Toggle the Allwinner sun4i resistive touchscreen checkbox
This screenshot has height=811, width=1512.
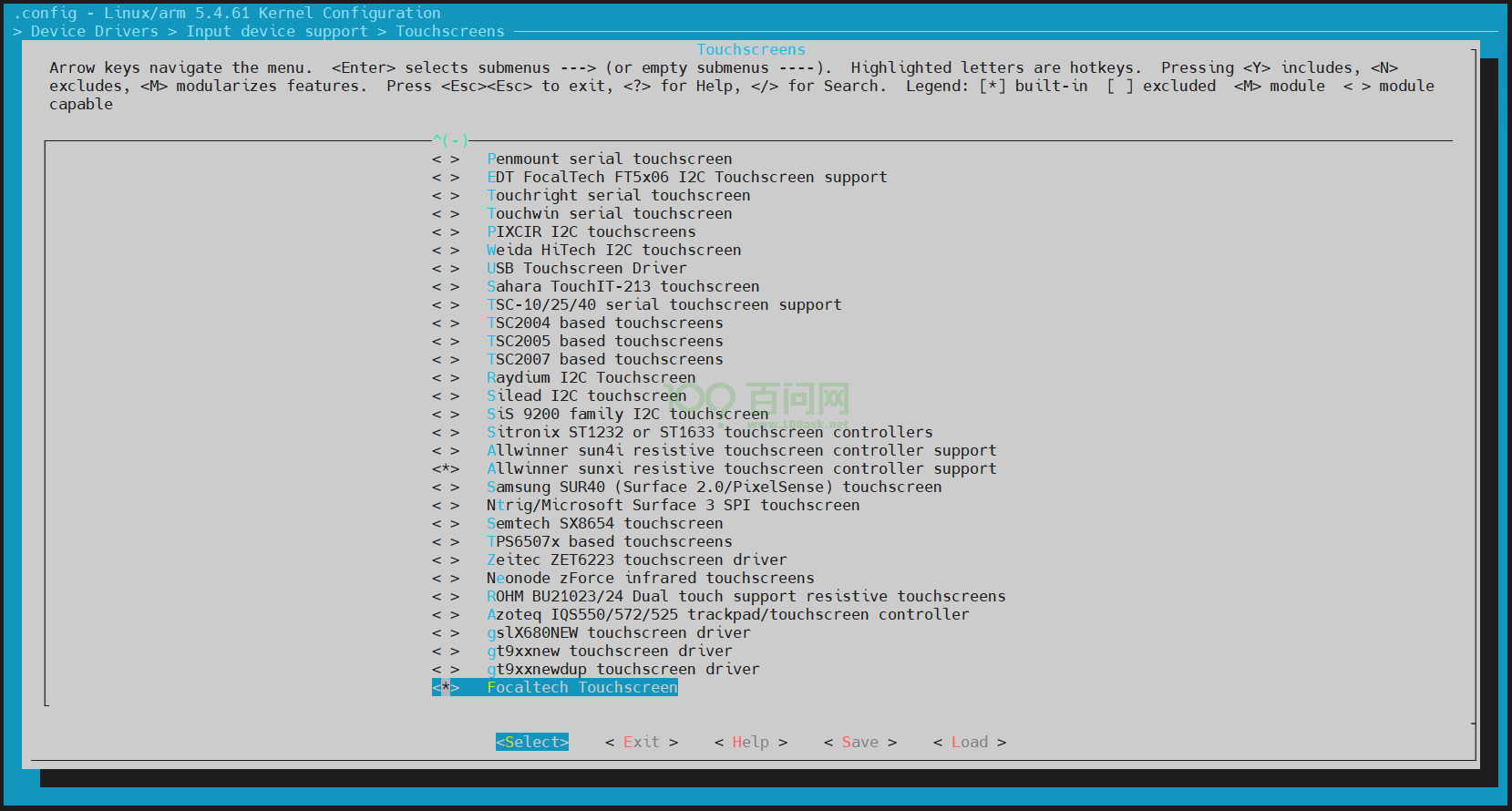tap(446, 450)
